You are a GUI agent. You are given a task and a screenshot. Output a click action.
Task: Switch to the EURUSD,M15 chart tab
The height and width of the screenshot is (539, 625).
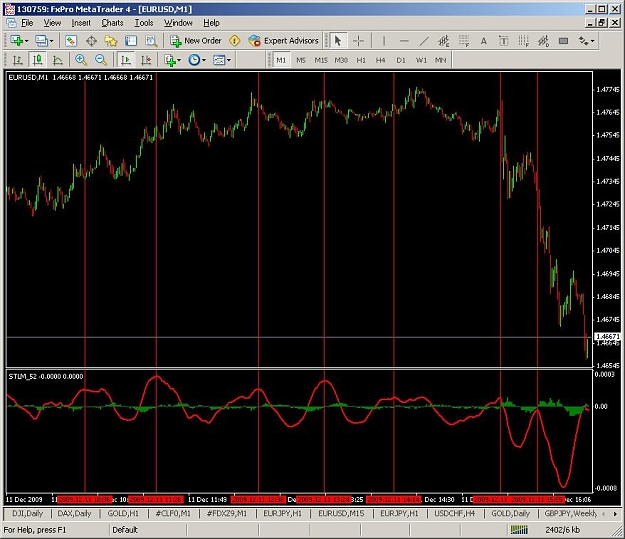click(x=341, y=513)
